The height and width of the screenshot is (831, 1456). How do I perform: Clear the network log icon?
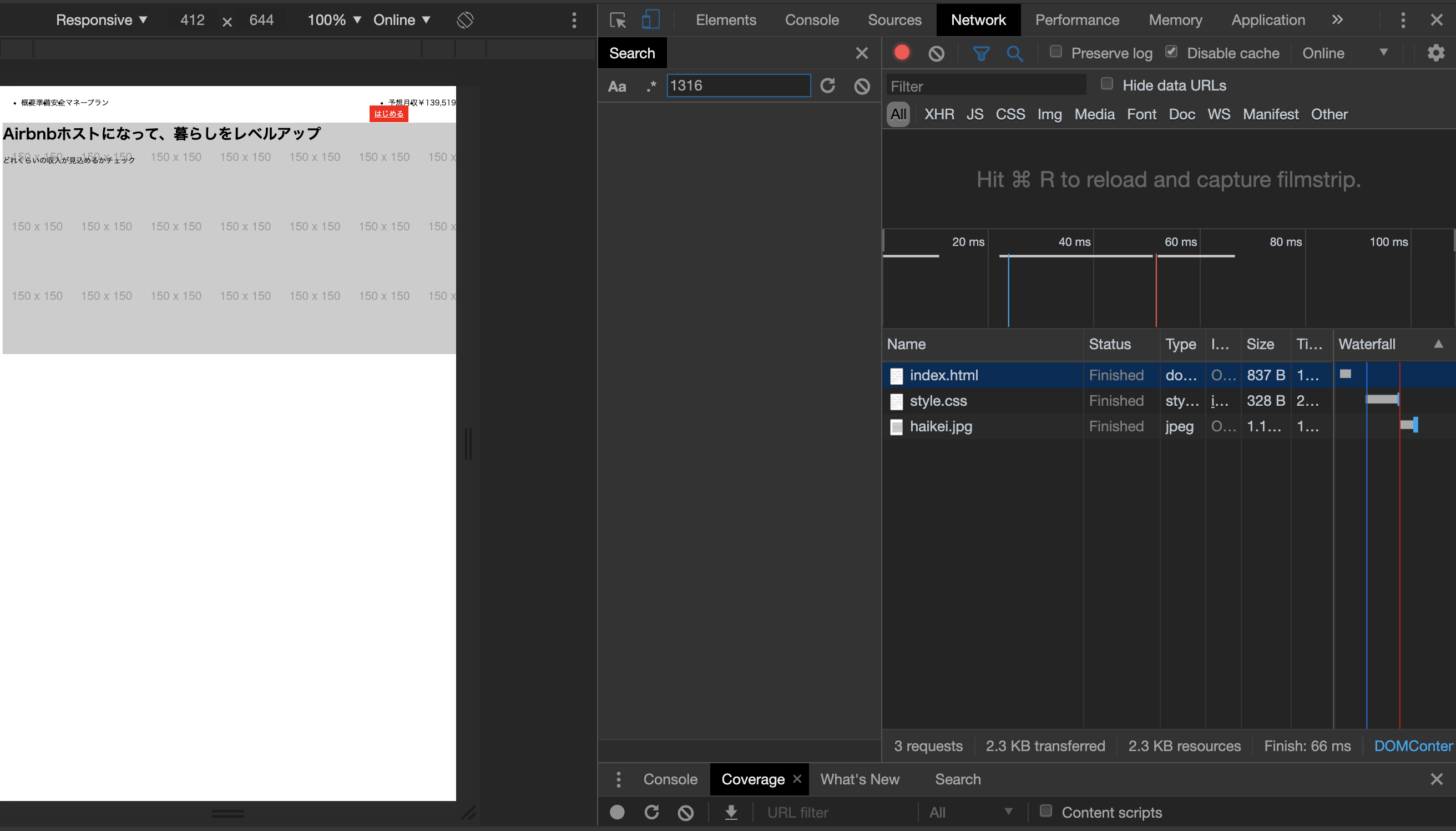pyautogui.click(x=936, y=53)
